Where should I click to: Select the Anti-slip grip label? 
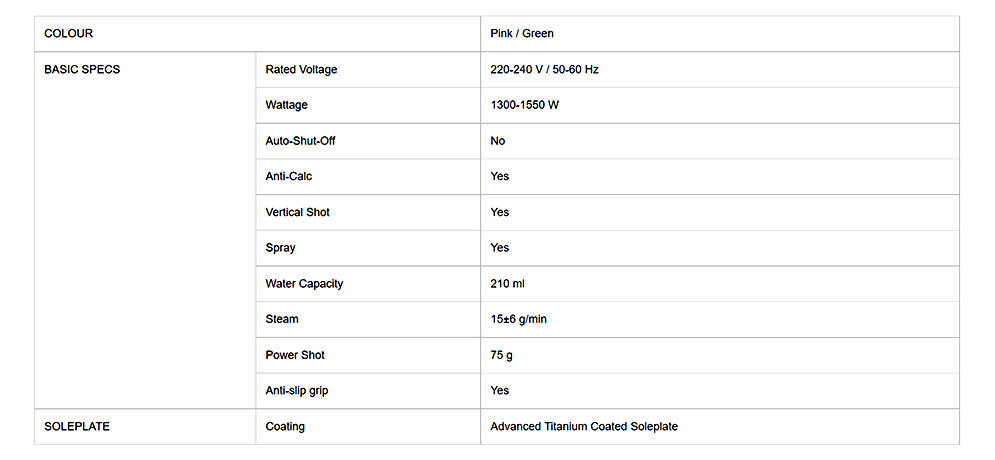[296, 390]
